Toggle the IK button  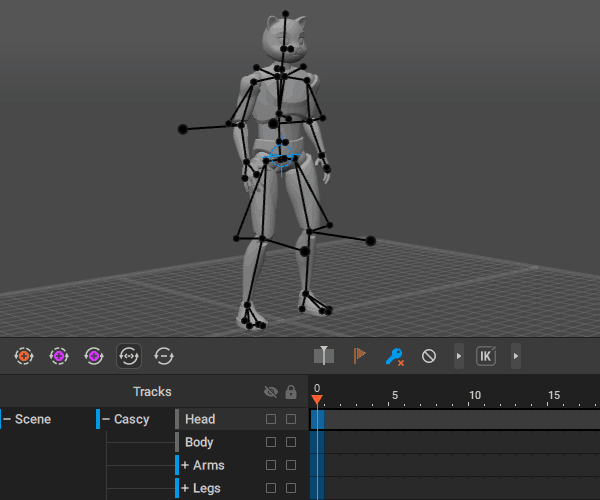pyautogui.click(x=486, y=355)
